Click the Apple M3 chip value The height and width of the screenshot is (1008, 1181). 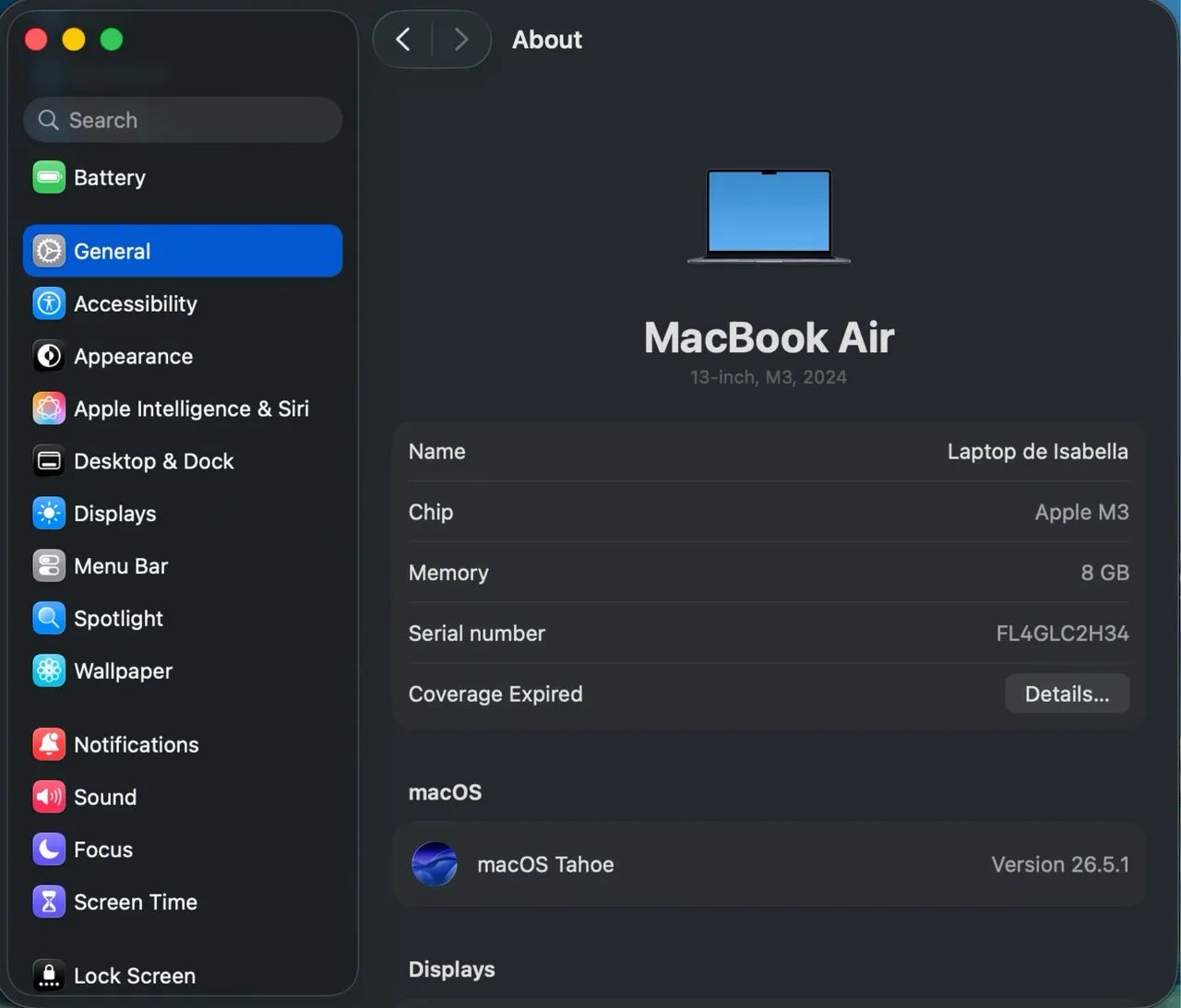click(x=1081, y=512)
